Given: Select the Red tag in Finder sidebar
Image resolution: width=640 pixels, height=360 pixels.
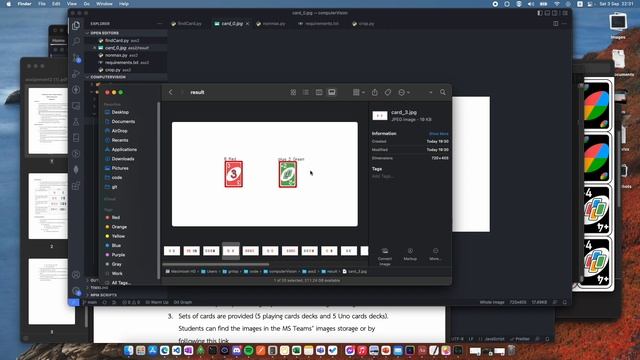Looking at the screenshot, I should point(116,218).
